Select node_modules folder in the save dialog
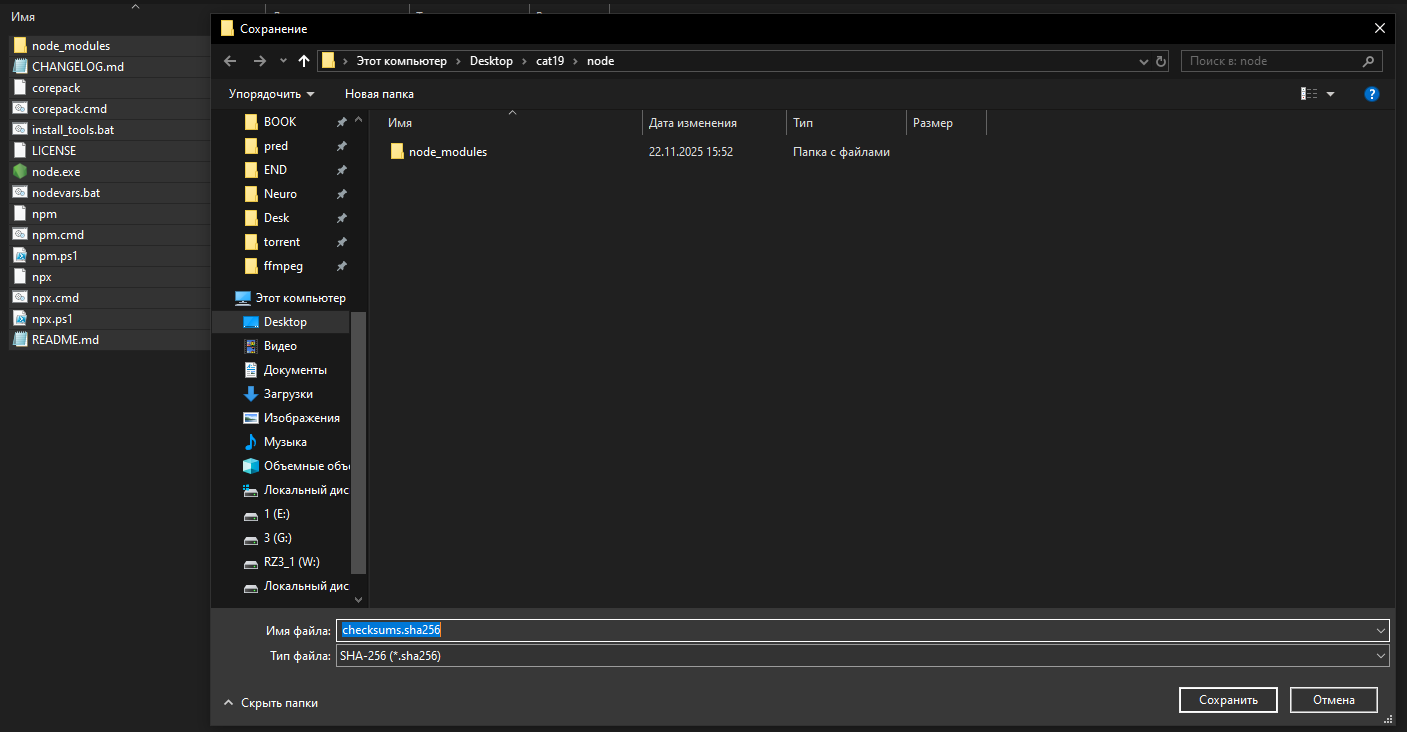The image size is (1407, 732). 448,152
